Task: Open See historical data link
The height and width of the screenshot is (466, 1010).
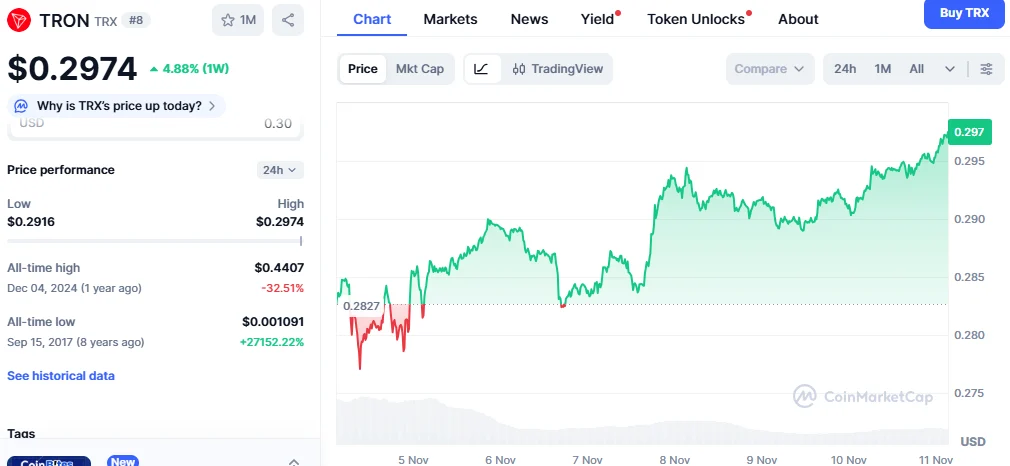Action: tap(61, 376)
